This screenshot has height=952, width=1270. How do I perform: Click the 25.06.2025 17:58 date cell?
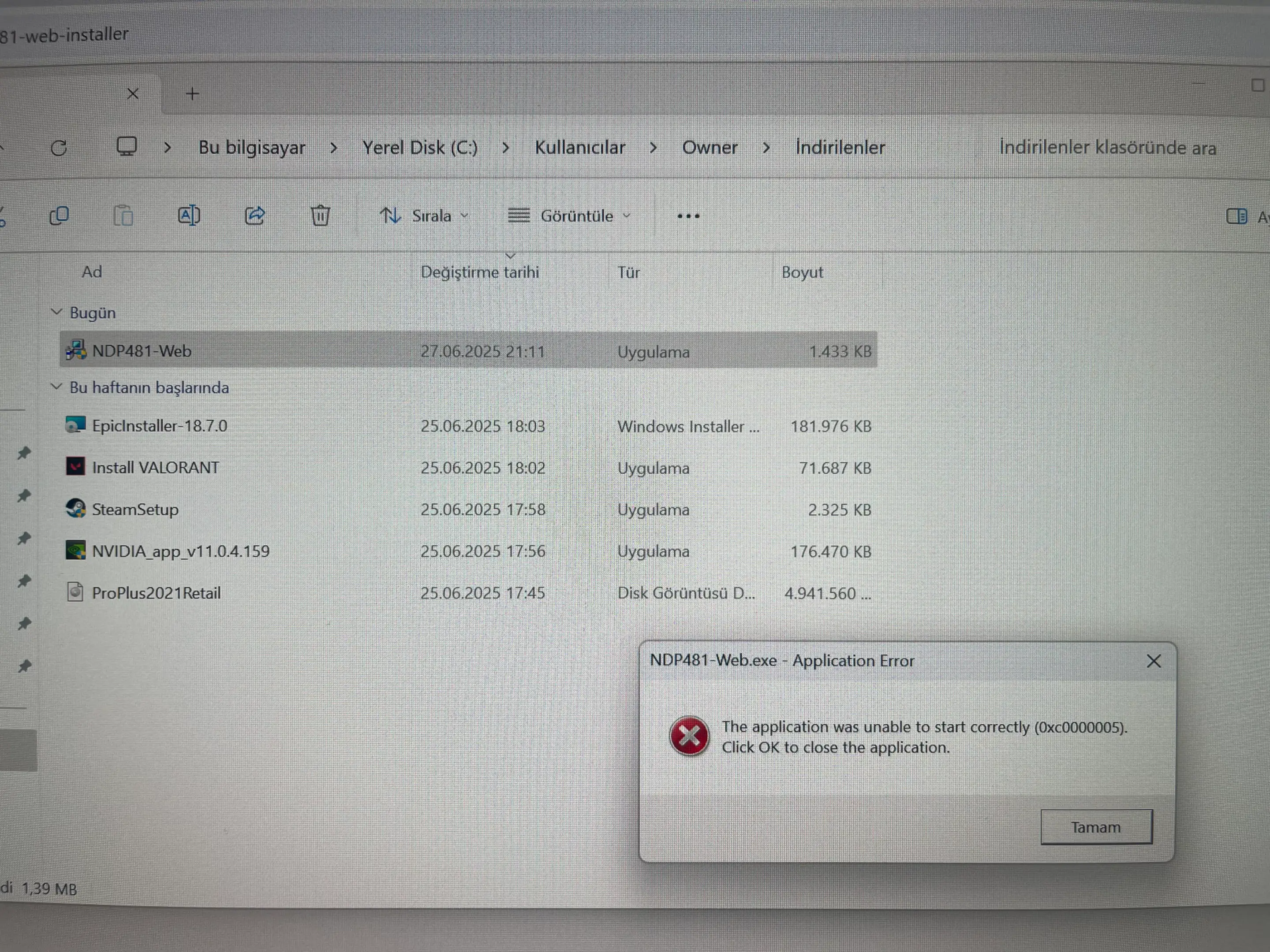coord(482,509)
